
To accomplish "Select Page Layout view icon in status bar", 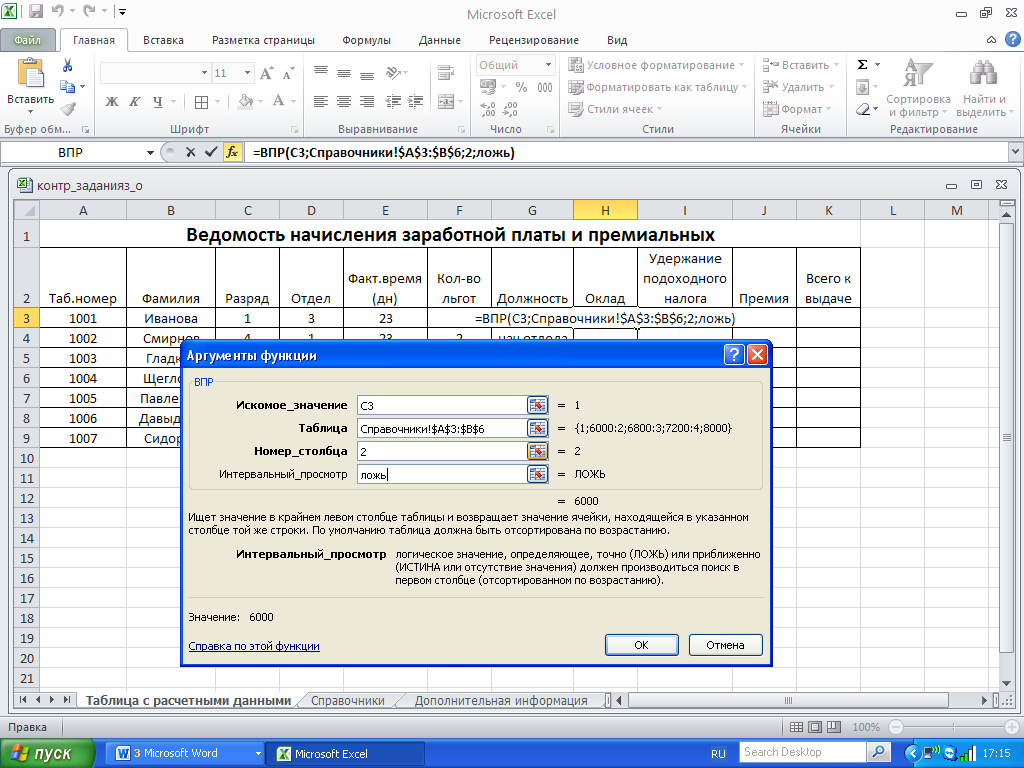I will (x=815, y=727).
